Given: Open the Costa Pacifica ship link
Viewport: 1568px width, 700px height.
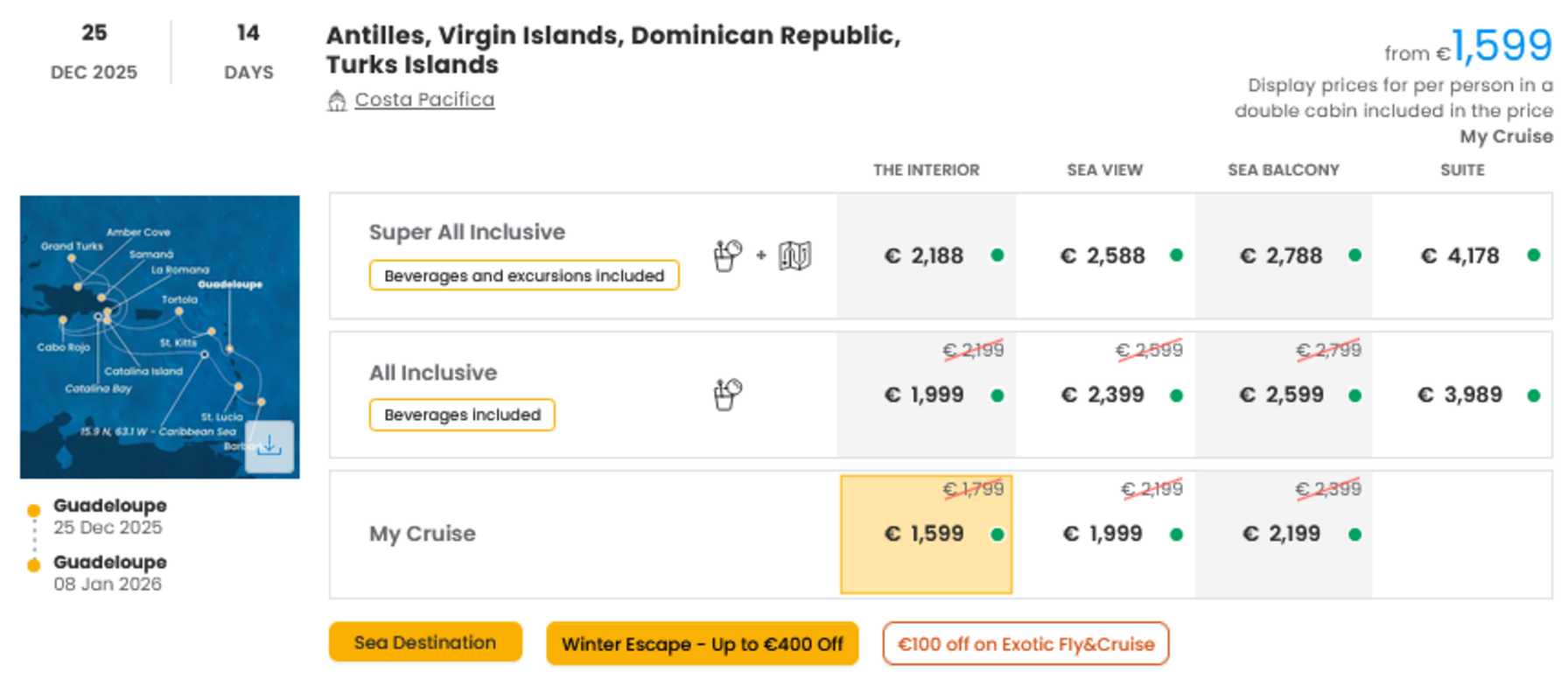Looking at the screenshot, I should tap(424, 100).
